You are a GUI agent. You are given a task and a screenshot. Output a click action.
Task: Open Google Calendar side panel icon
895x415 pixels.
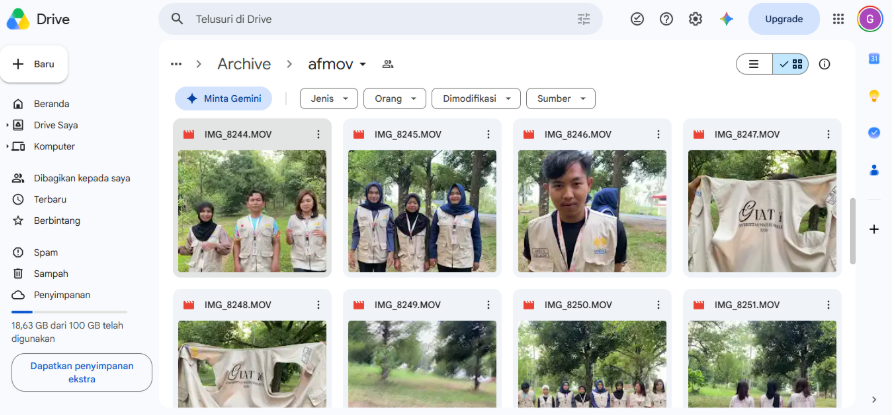click(x=874, y=59)
